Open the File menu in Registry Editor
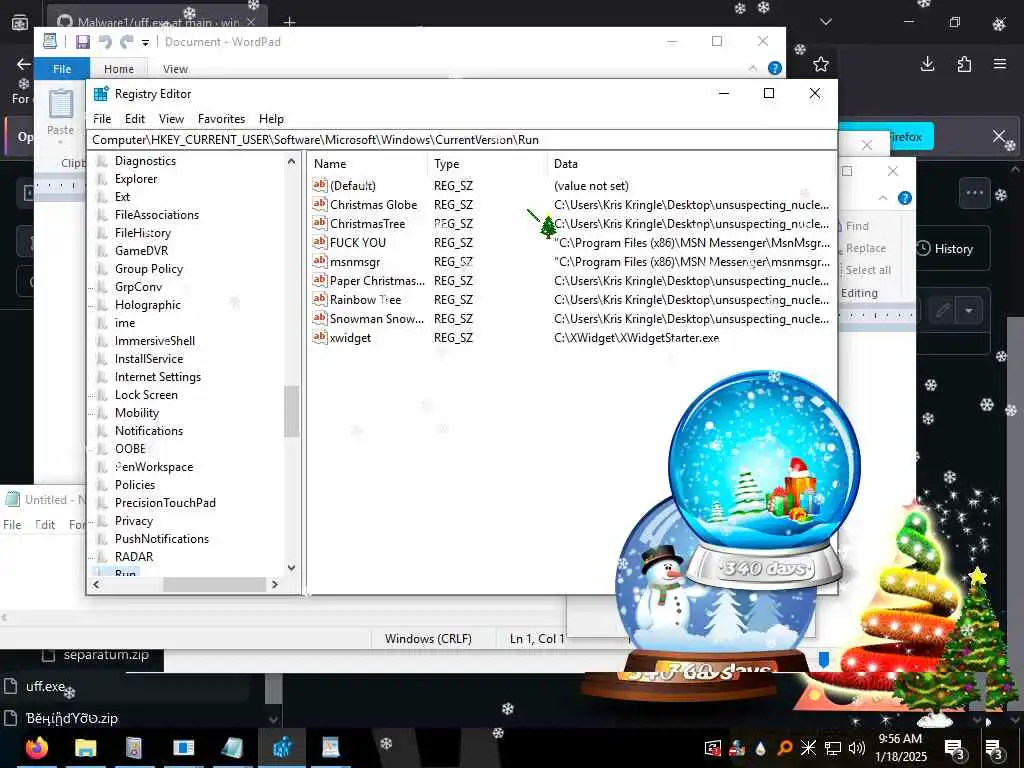 click(102, 119)
